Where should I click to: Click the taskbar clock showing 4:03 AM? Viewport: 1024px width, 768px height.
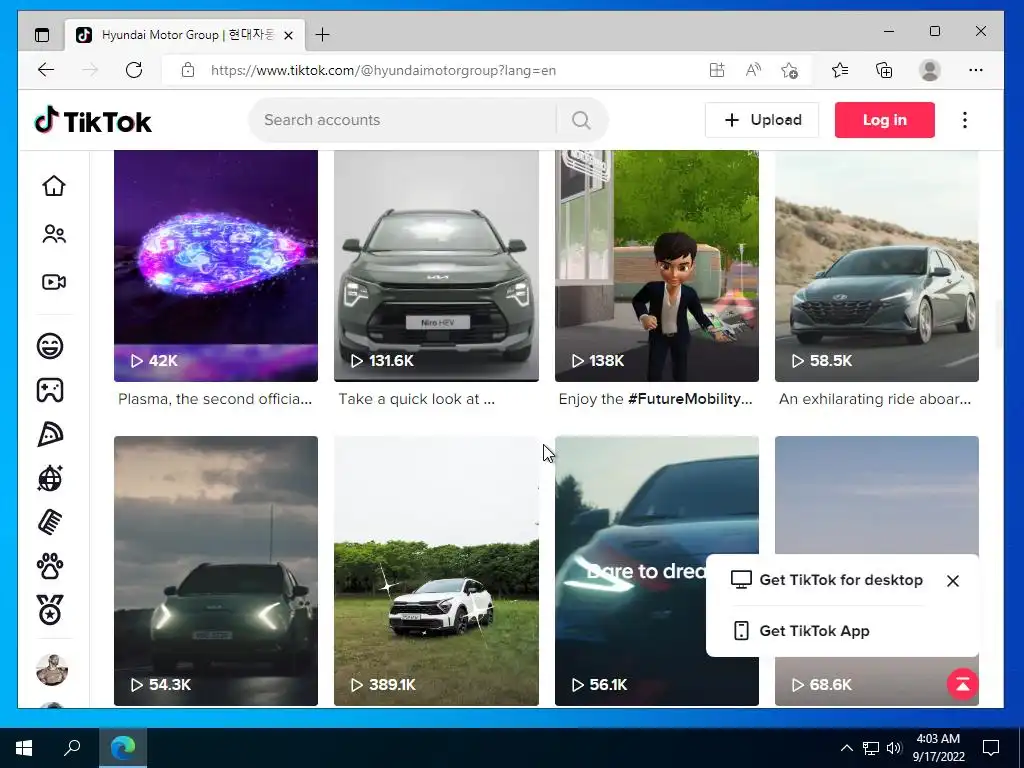click(938, 748)
